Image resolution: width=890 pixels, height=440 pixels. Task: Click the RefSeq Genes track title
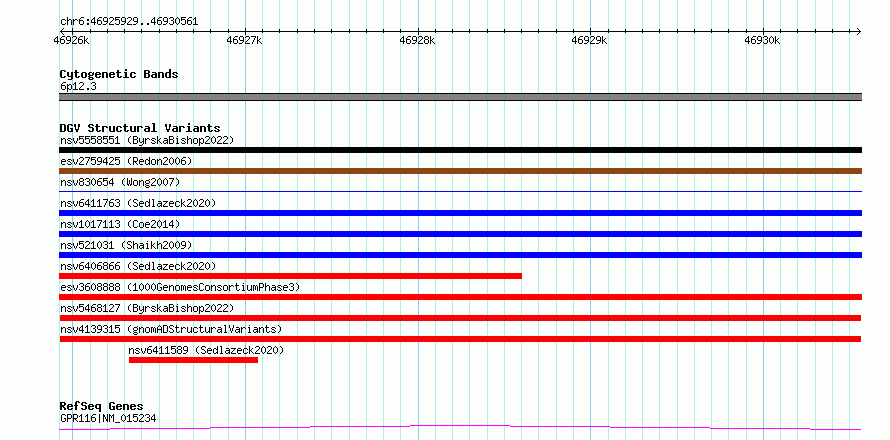click(x=101, y=406)
